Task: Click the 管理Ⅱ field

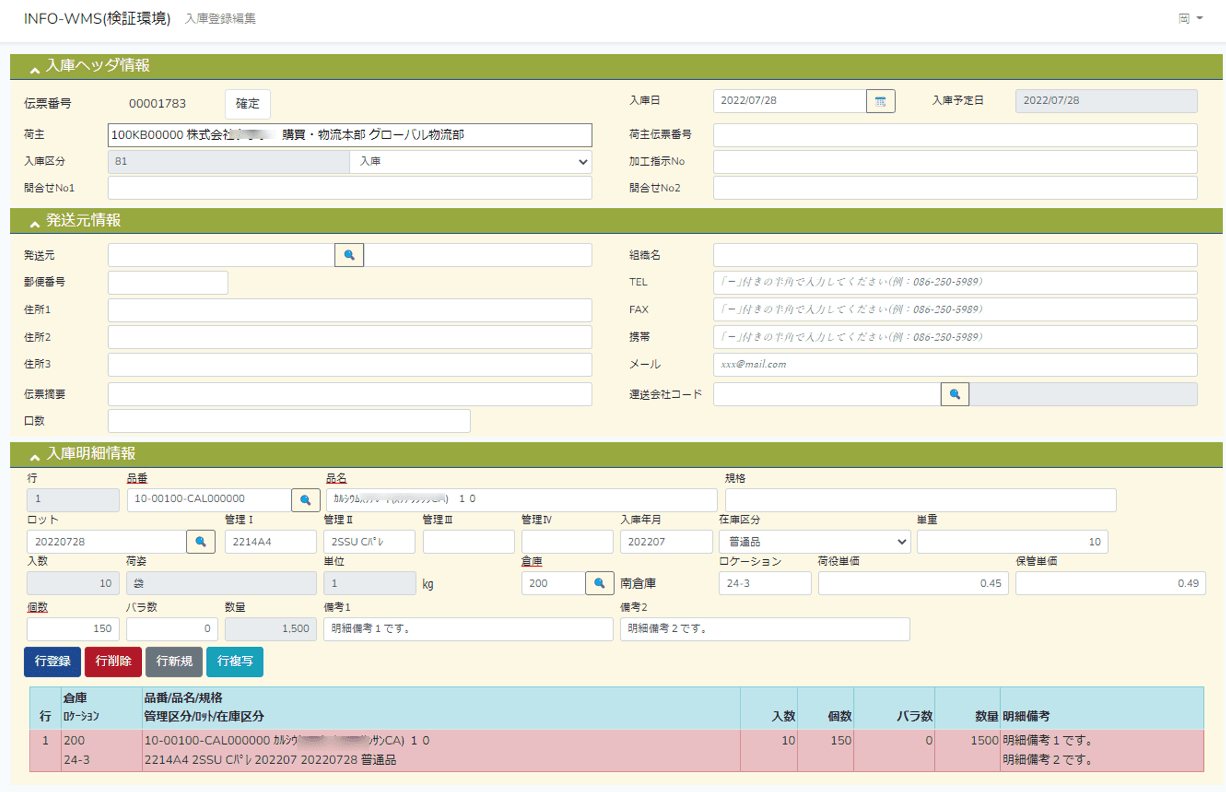Action: (369, 541)
